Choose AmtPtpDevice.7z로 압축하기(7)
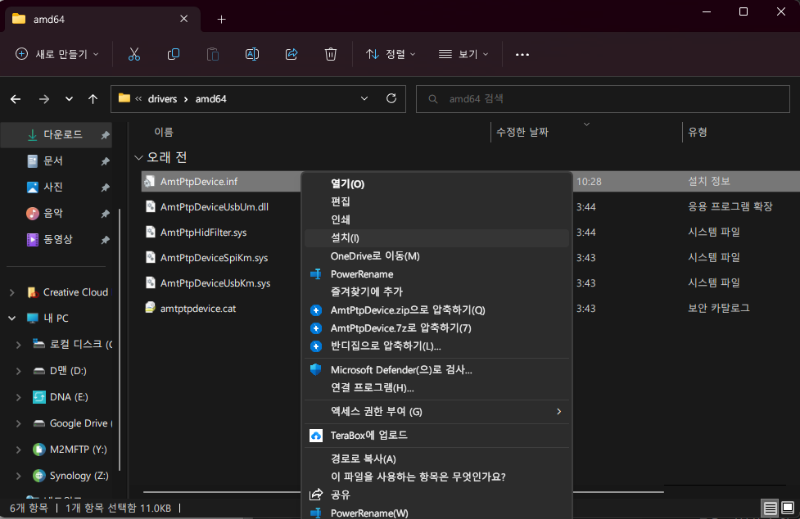 (437, 328)
